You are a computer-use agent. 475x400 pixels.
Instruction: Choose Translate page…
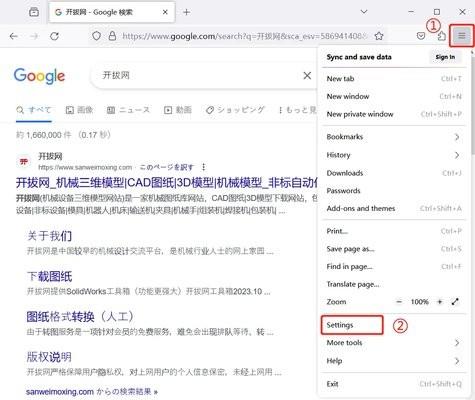tap(394, 284)
